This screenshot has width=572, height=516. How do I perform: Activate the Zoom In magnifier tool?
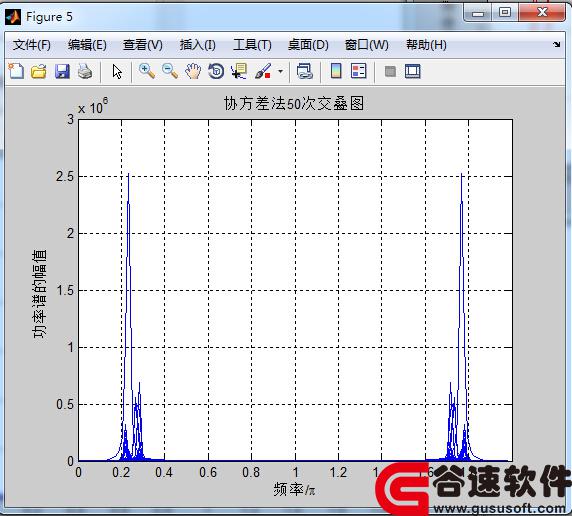click(x=147, y=71)
